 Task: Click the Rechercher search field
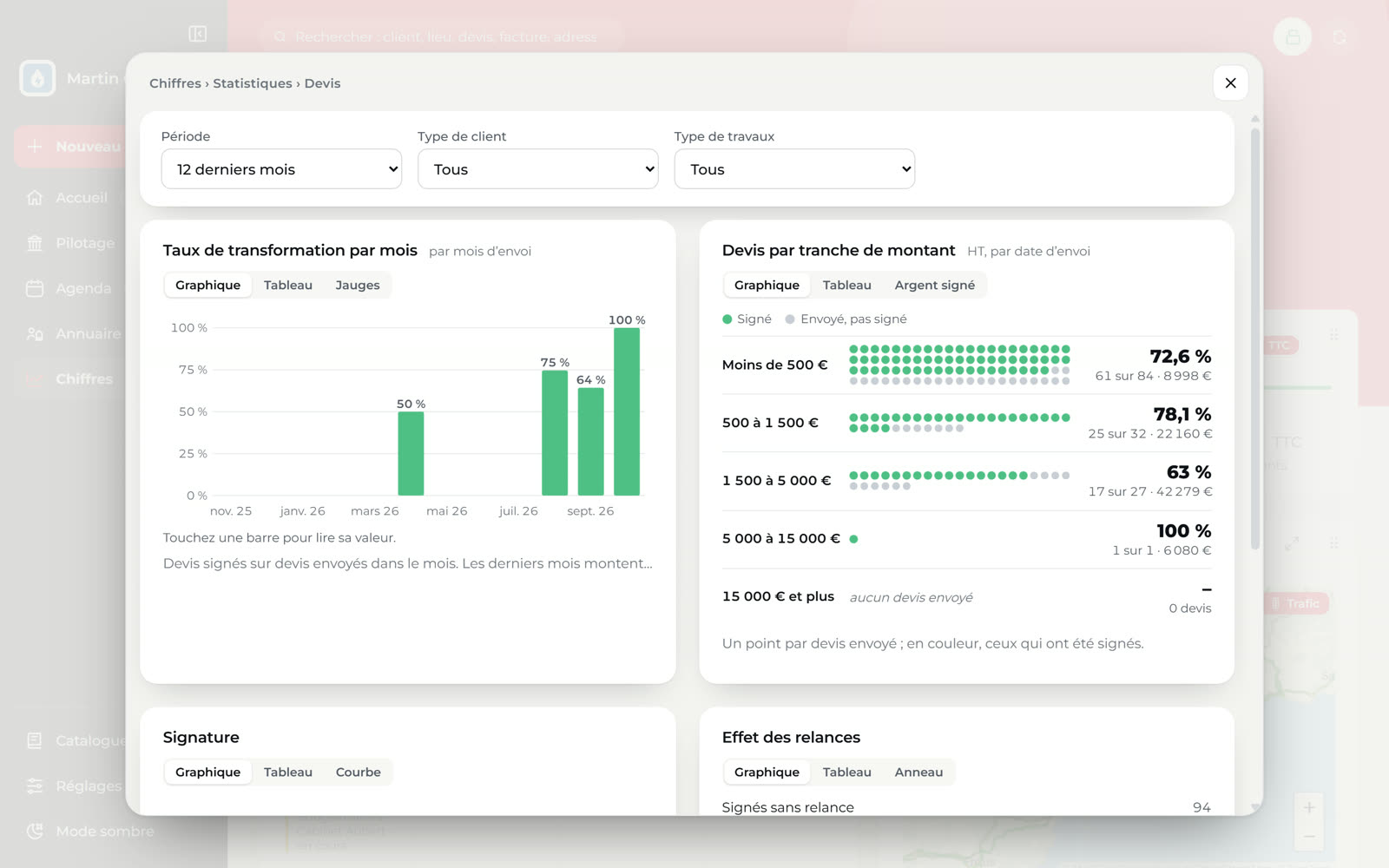443,36
